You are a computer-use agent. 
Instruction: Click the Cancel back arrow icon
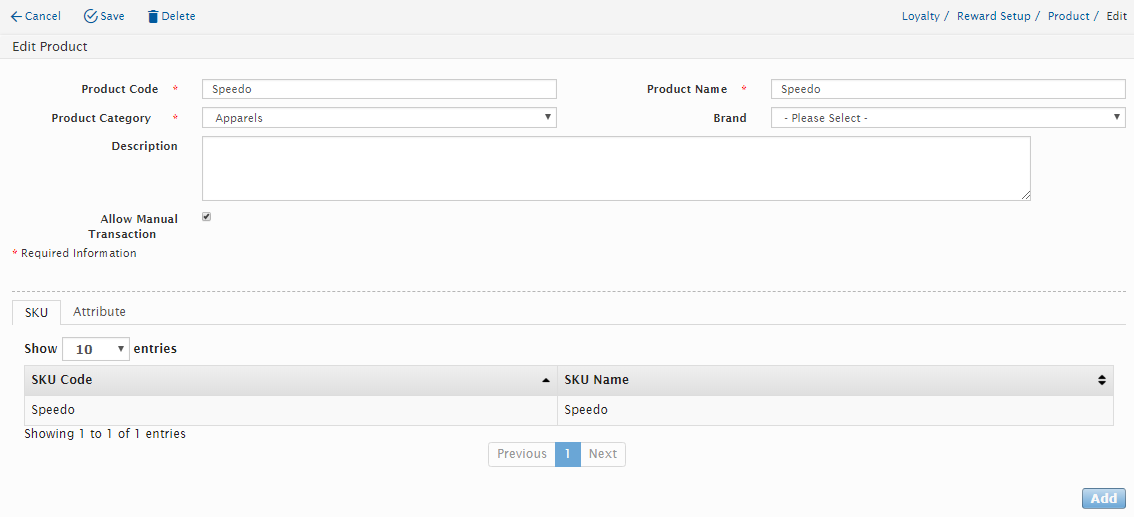click(16, 17)
